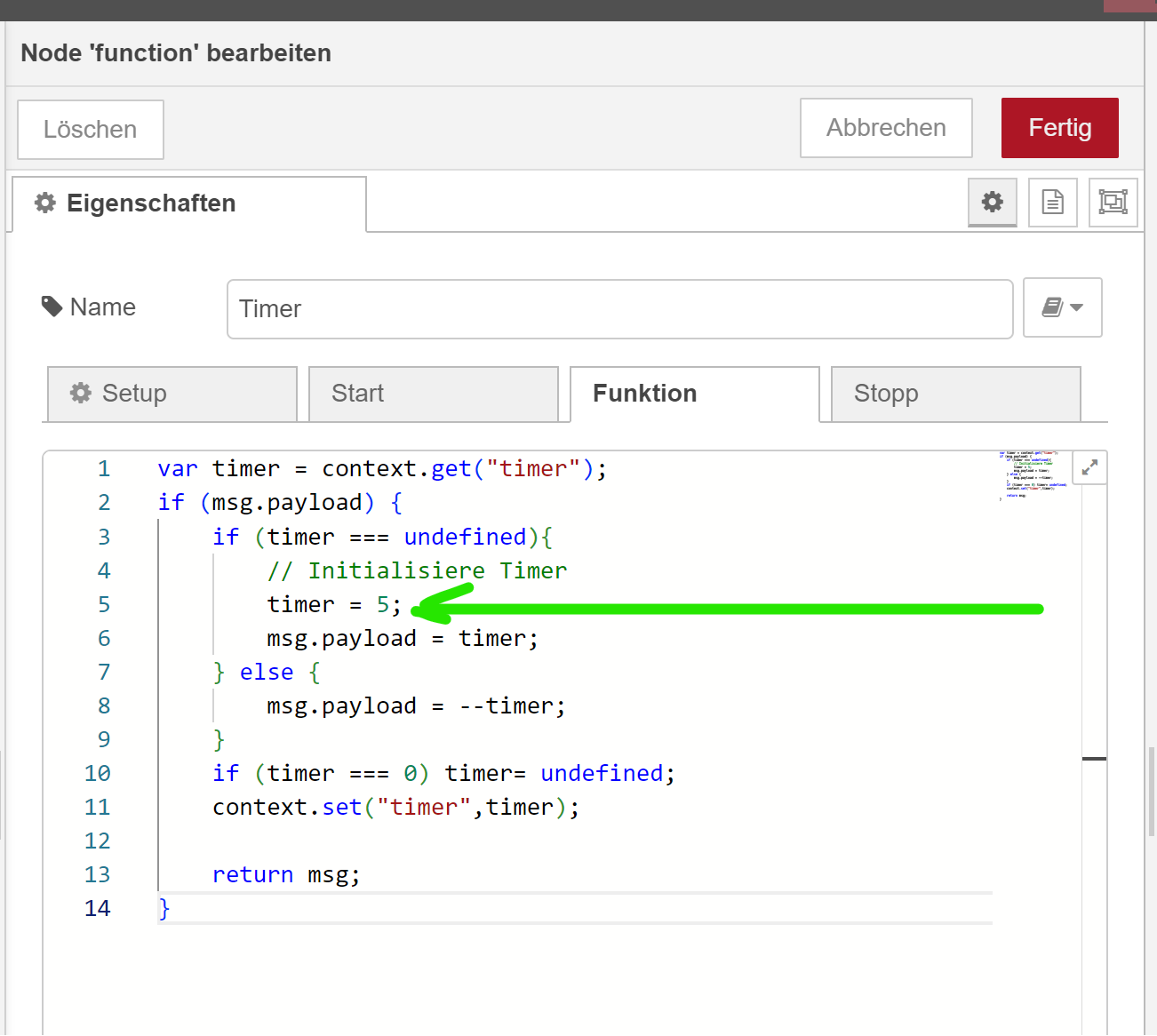Click 'if (timer === 0)' line
1157x1036 pixels.
pos(443,774)
